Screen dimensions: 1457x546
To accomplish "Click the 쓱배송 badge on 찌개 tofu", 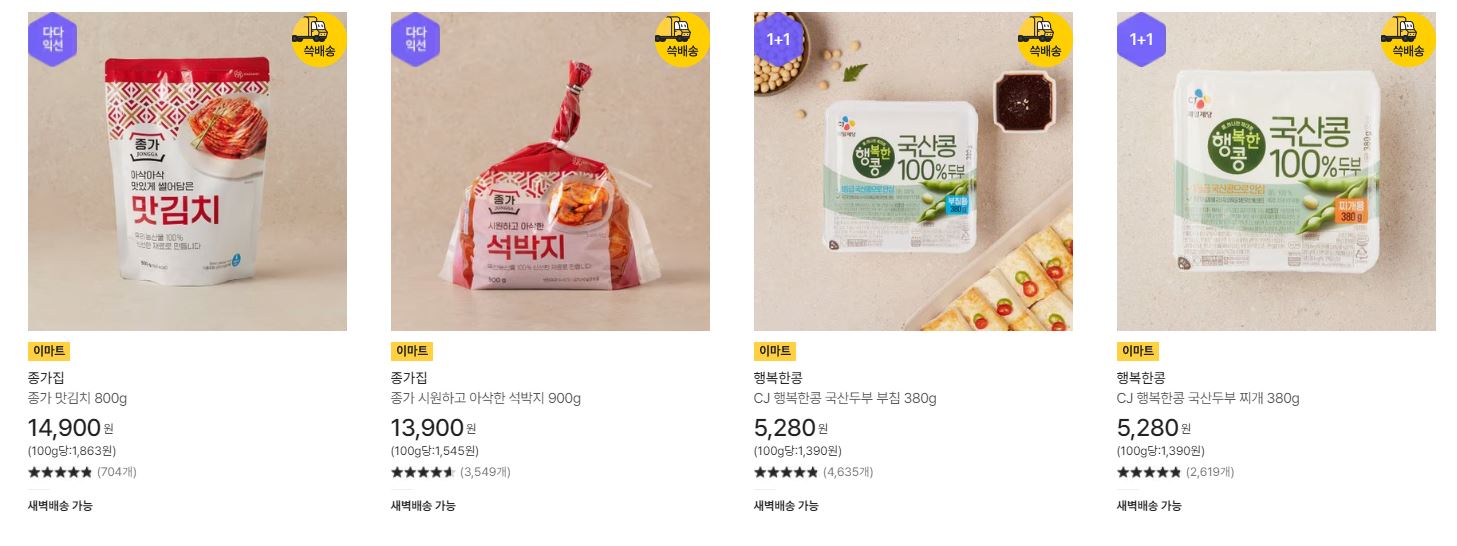I will 1410,39.
